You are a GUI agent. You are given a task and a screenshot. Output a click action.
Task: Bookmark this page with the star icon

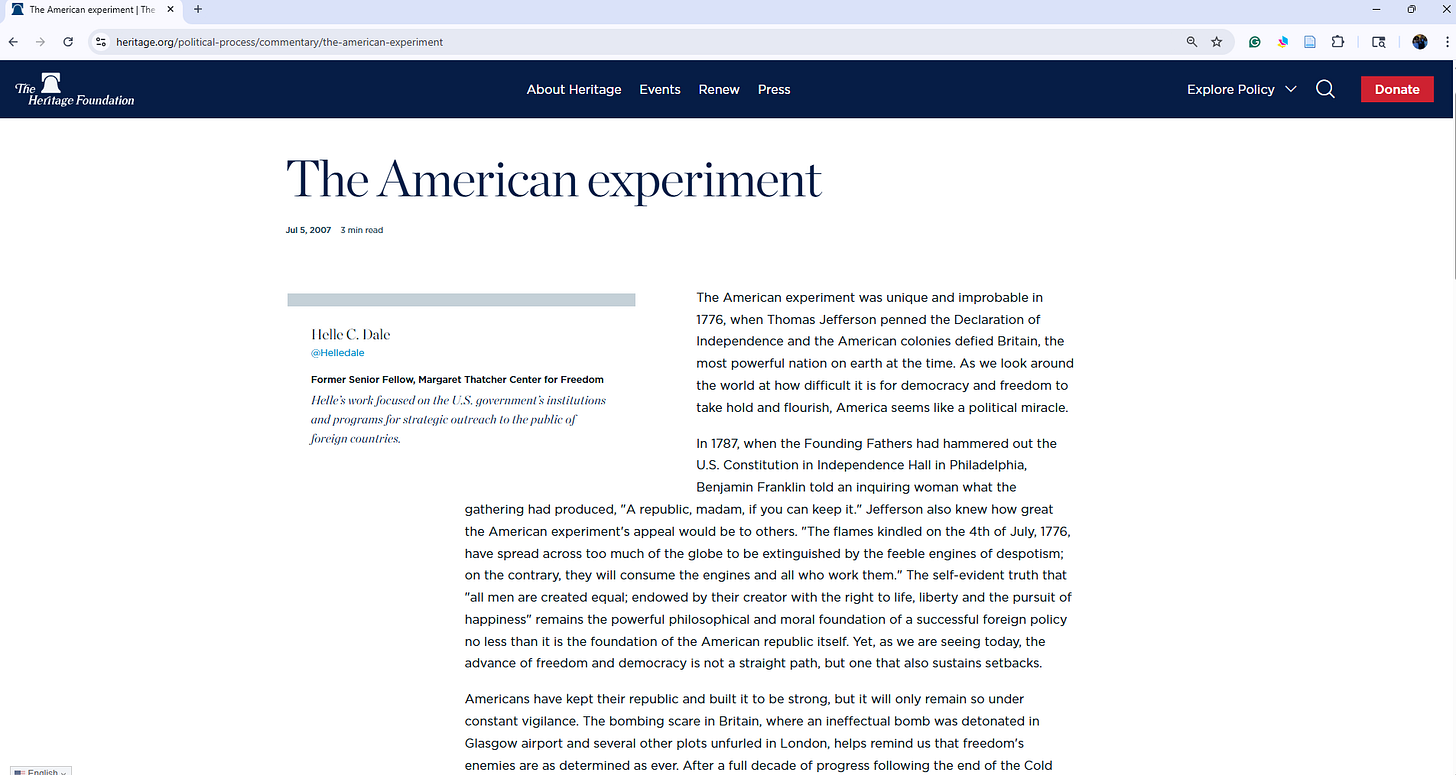click(1217, 42)
